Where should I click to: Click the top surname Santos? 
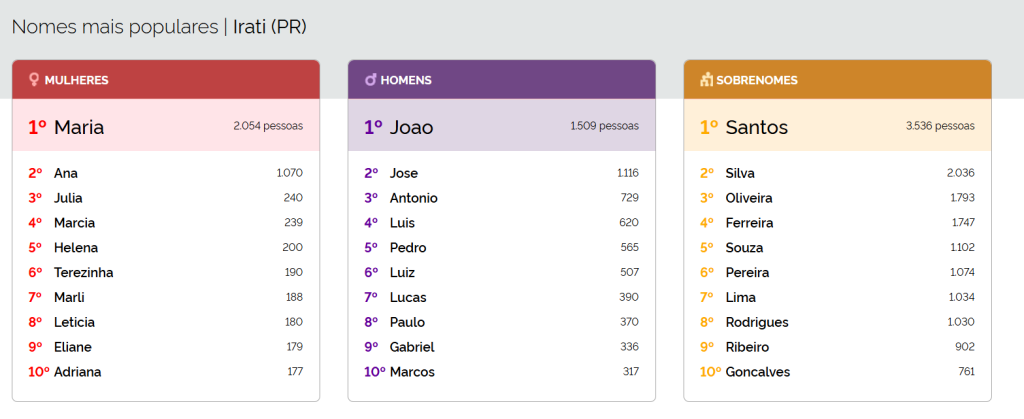point(757,127)
